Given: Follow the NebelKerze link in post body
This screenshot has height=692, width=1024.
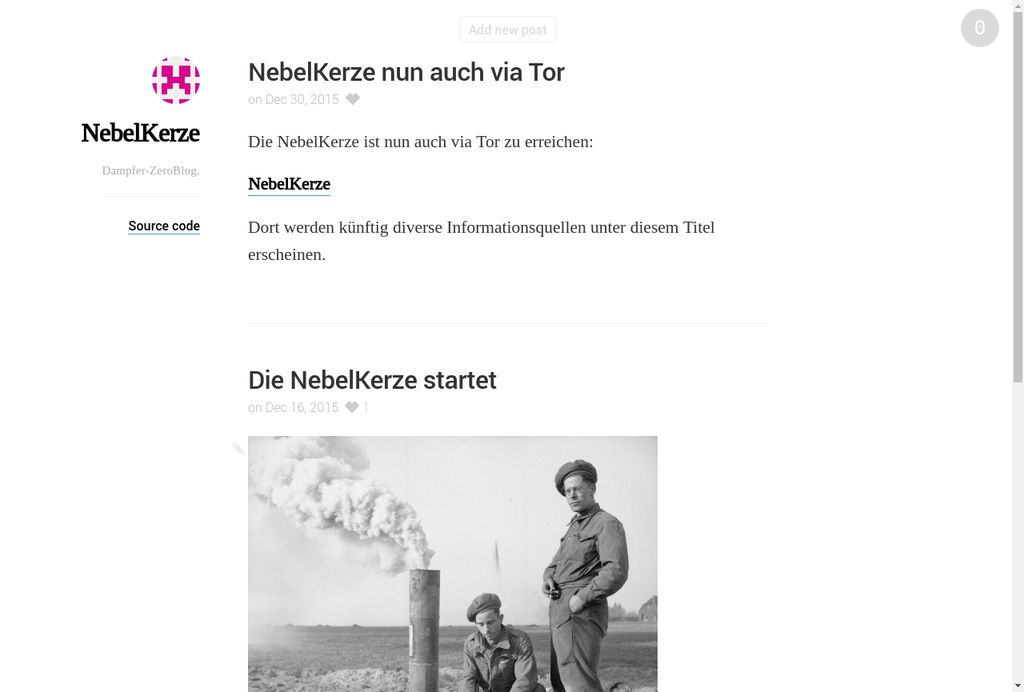Looking at the screenshot, I should click(289, 184).
